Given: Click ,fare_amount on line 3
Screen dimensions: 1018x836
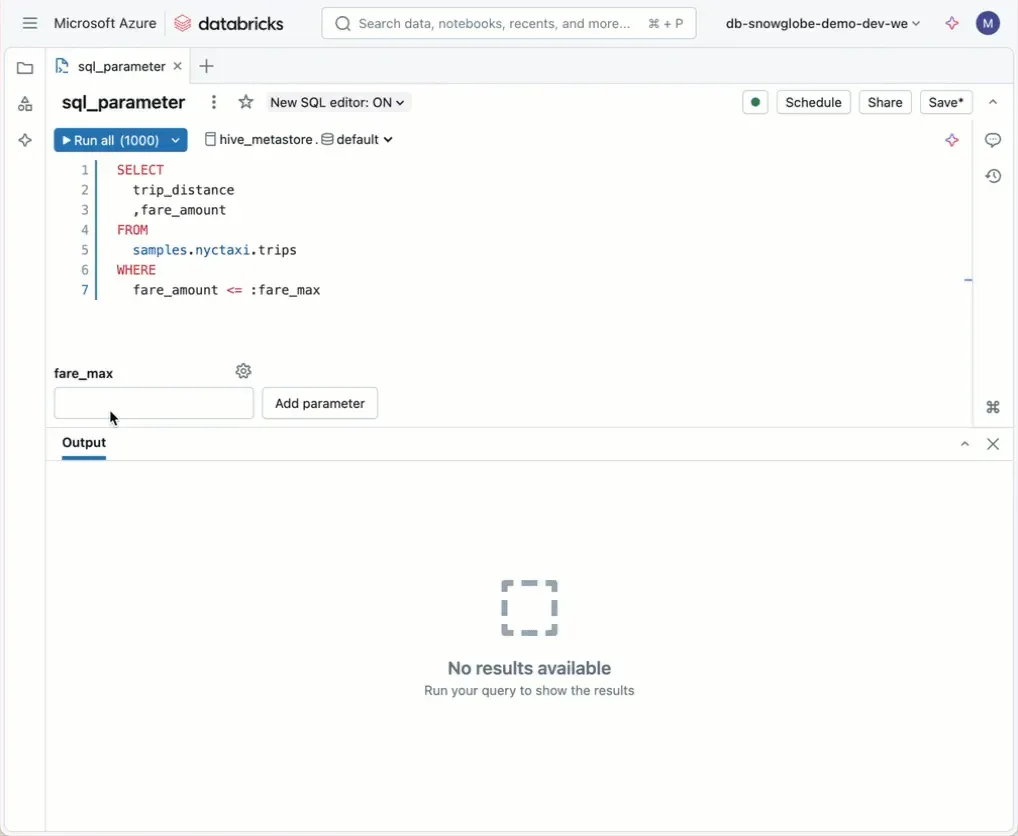Looking at the screenshot, I should pos(180,210).
